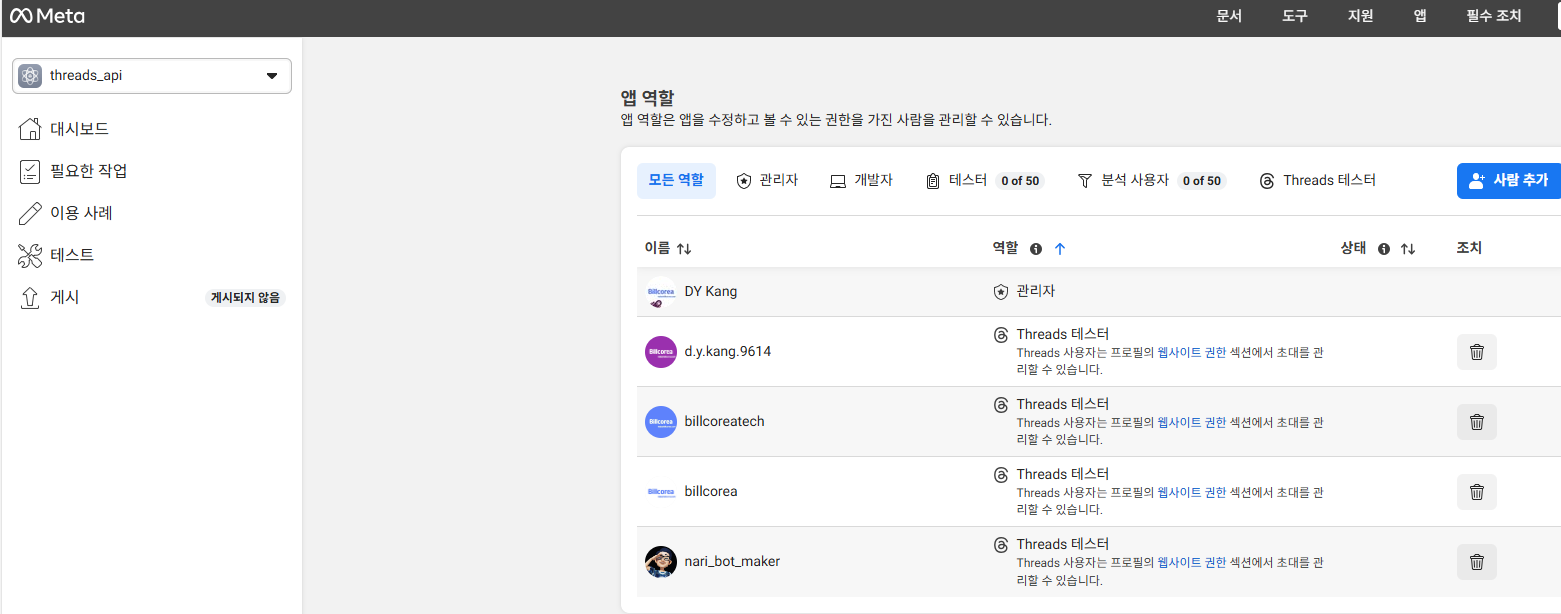Image resolution: width=1561 pixels, height=614 pixels.
Task: Open 도구 in the top navigation
Action: point(1295,16)
